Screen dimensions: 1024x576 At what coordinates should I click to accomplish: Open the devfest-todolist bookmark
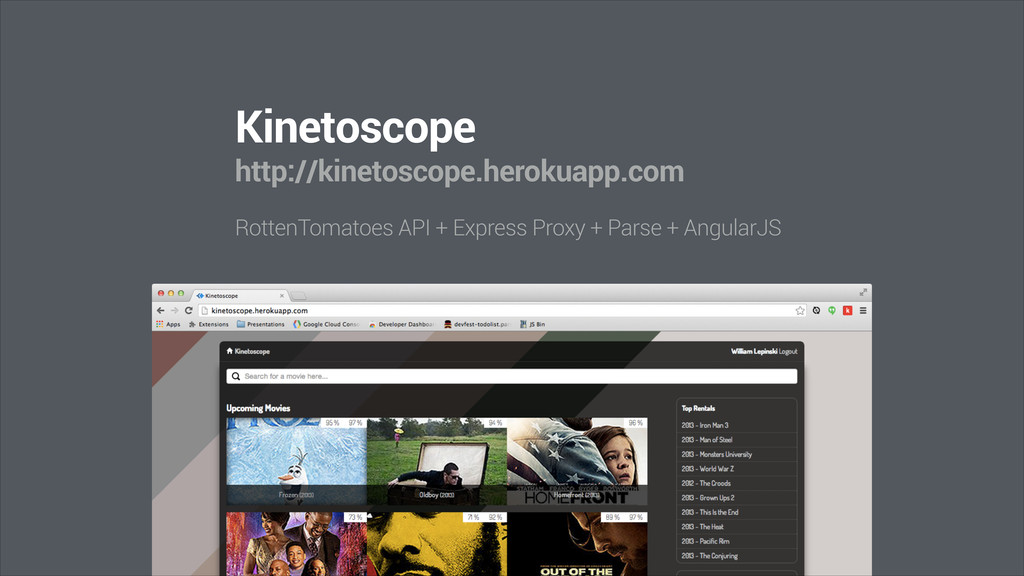[x=477, y=324]
